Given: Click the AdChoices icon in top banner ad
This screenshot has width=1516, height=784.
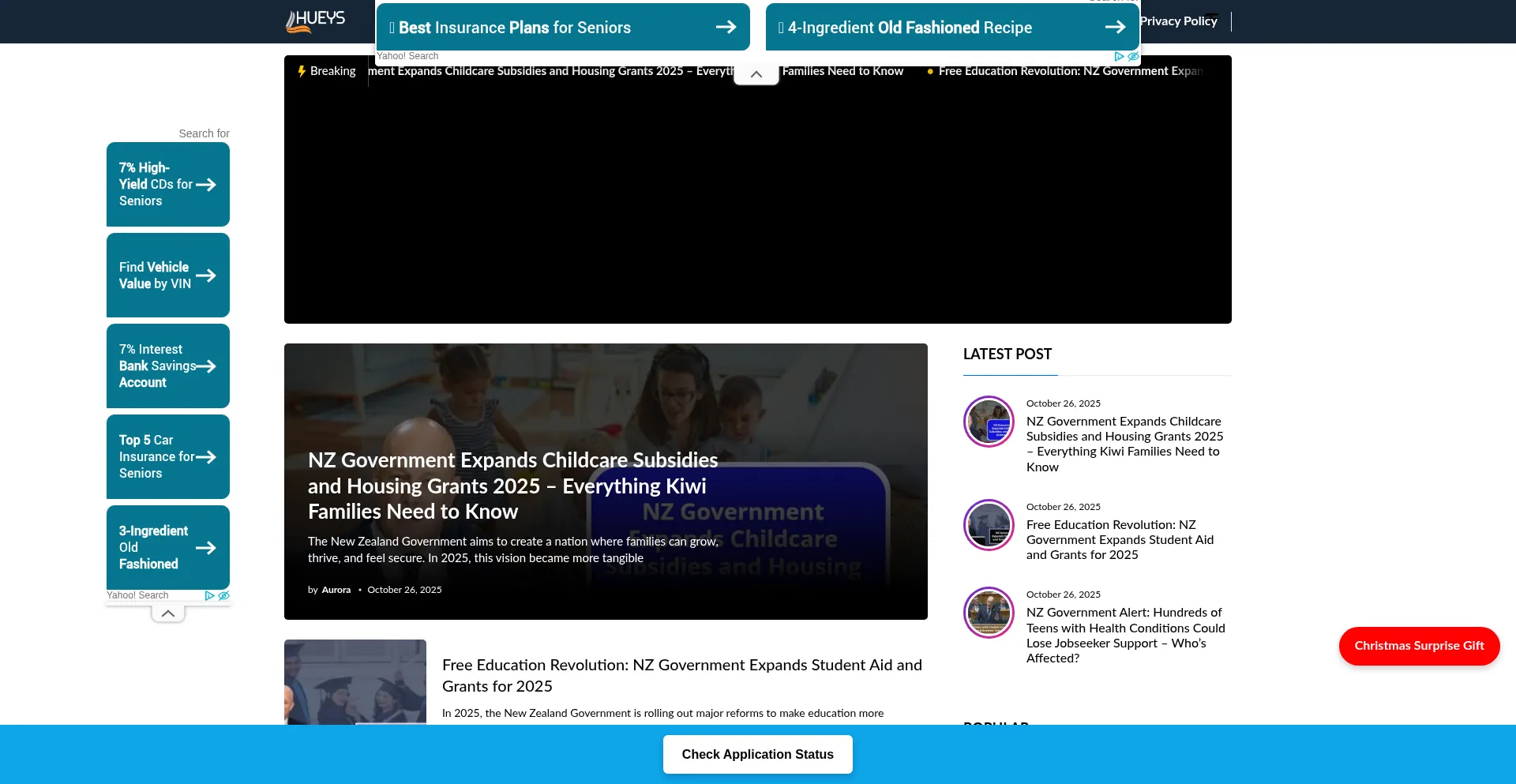Looking at the screenshot, I should pos(1119,56).
